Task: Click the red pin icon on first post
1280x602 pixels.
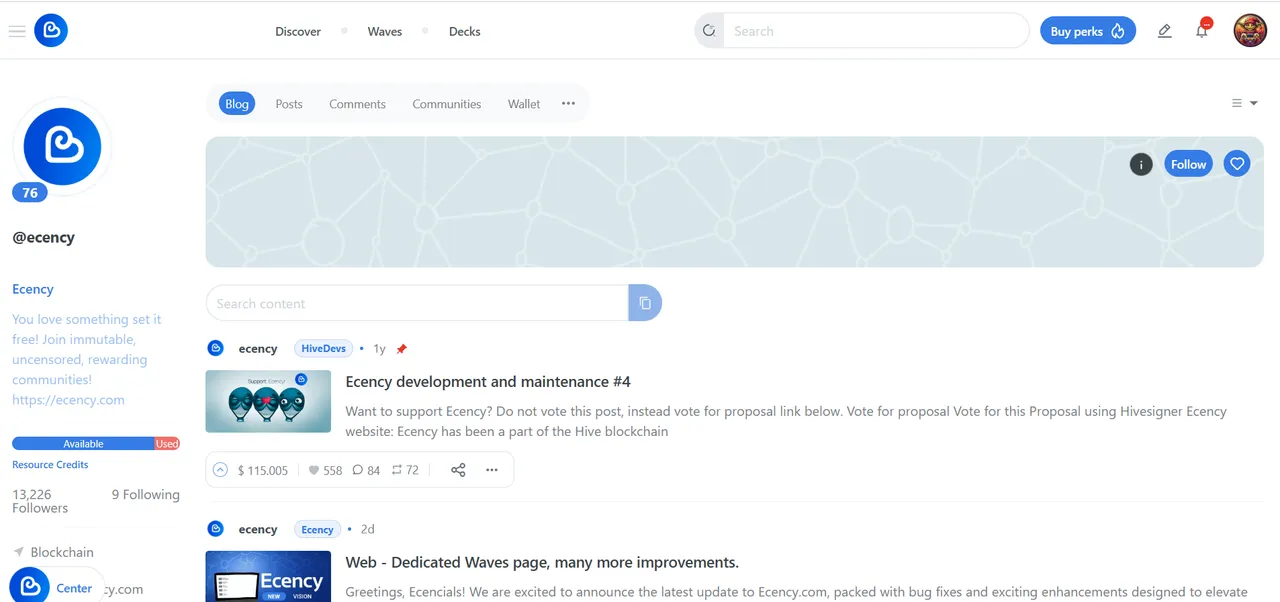Action: (401, 349)
